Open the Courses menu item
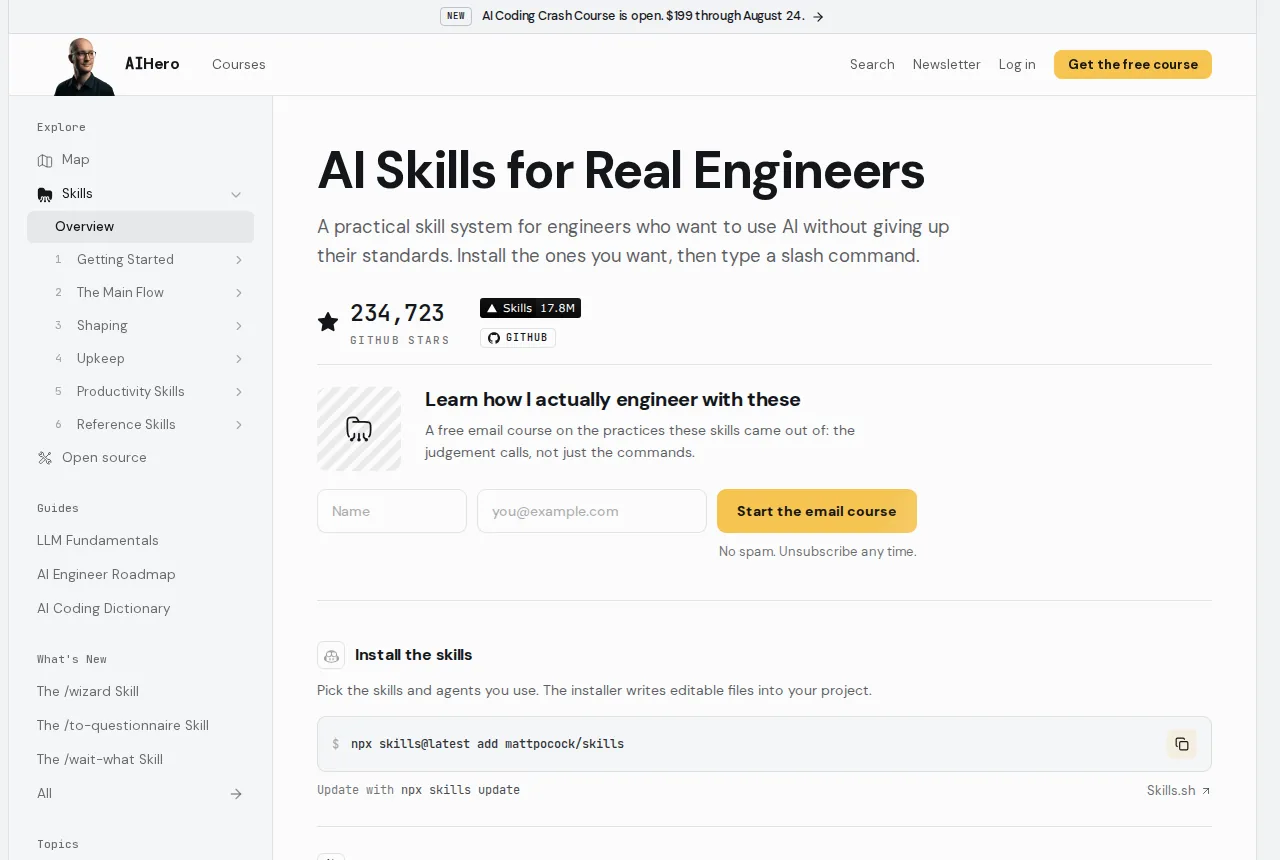The width and height of the screenshot is (1280, 860). (x=239, y=64)
